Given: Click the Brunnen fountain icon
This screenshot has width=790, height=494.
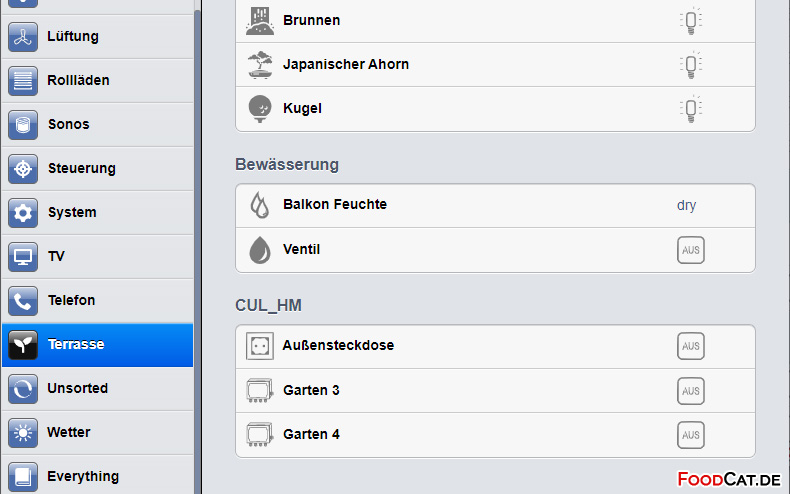Looking at the screenshot, I should tap(259, 21).
